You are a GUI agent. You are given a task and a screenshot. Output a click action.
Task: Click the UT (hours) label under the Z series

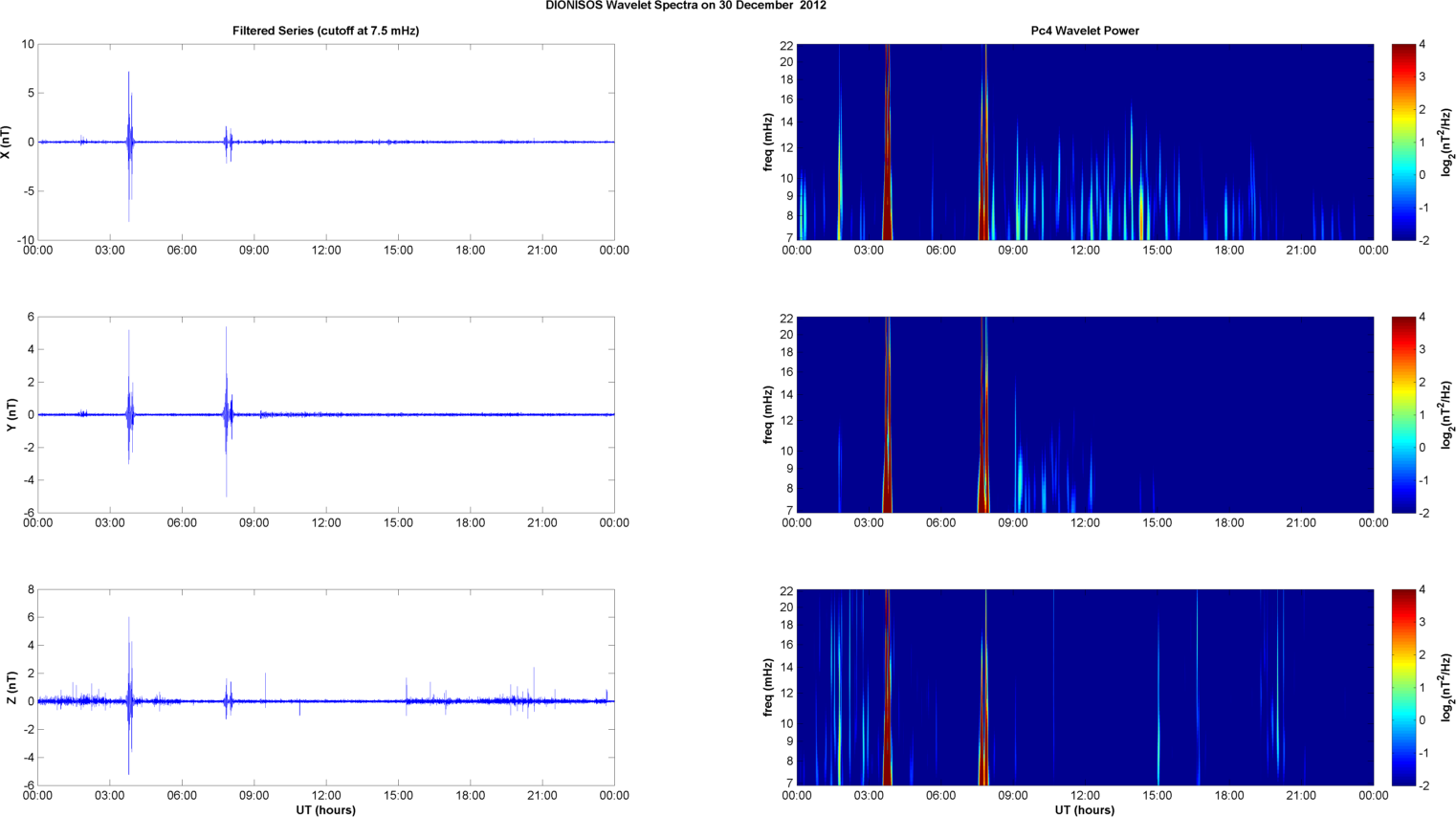tap(325, 810)
